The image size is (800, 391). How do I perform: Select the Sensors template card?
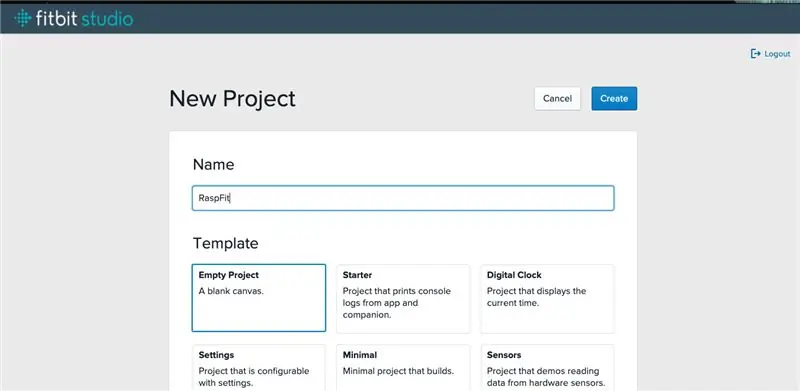point(547,368)
